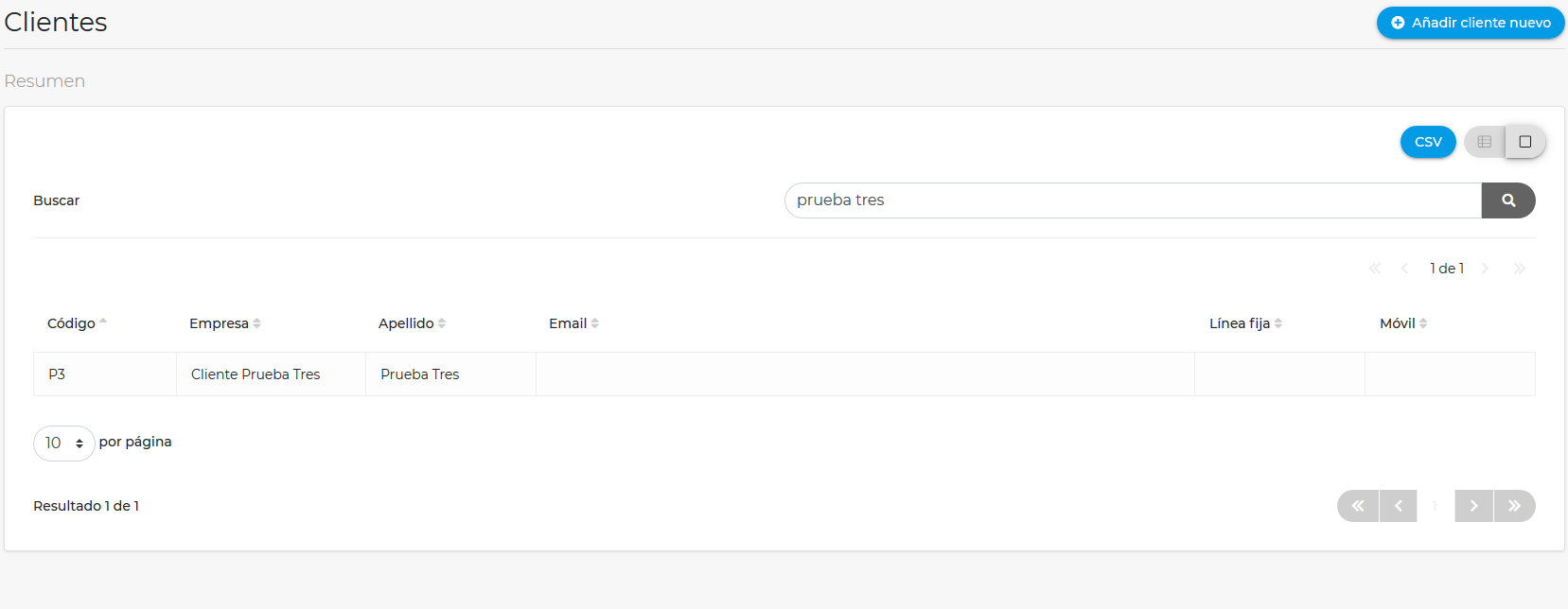Sort the table by Empresa column
1568x609 pixels.
225,323
